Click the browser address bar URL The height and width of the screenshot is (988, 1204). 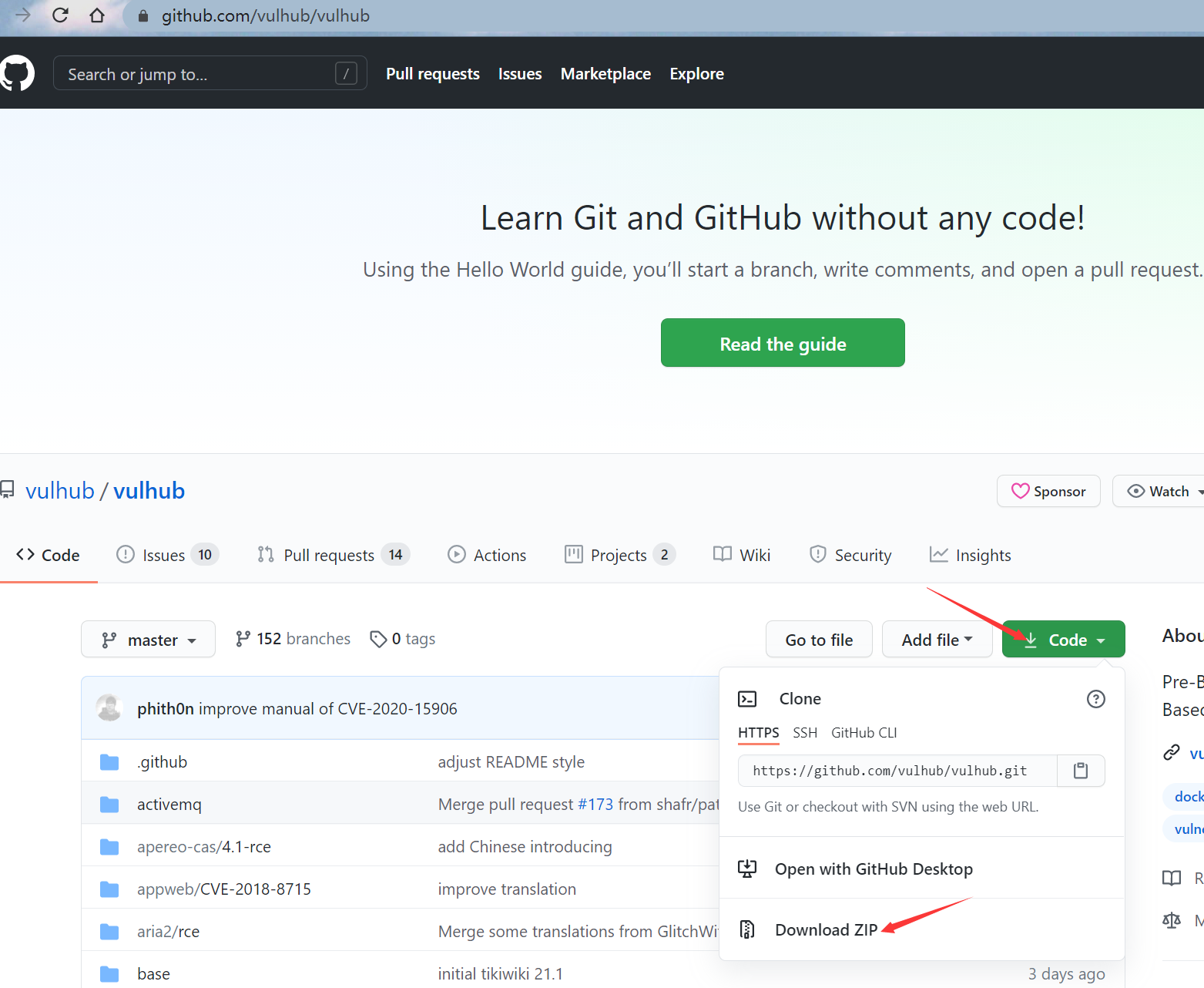point(266,15)
